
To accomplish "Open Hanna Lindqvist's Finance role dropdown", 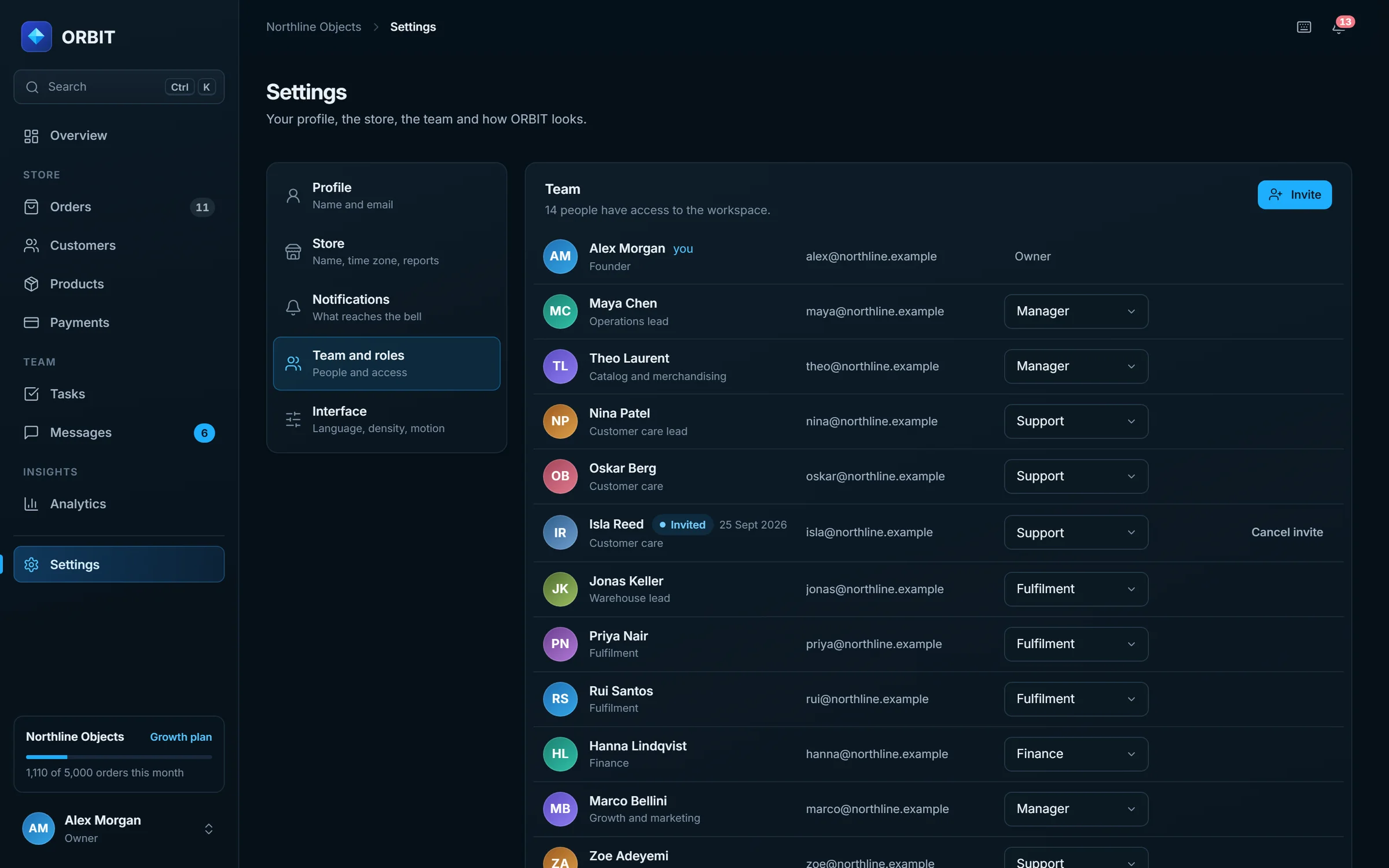I will pyautogui.click(x=1076, y=754).
